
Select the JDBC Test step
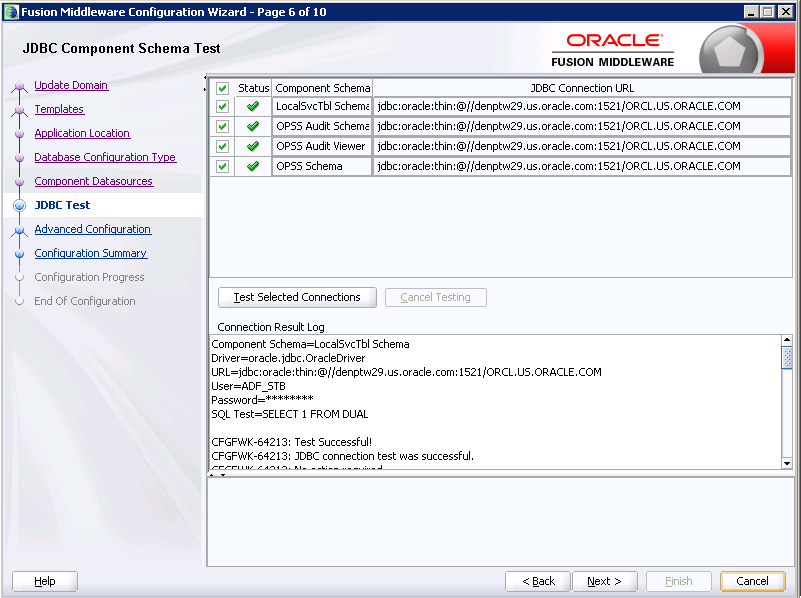coord(62,205)
